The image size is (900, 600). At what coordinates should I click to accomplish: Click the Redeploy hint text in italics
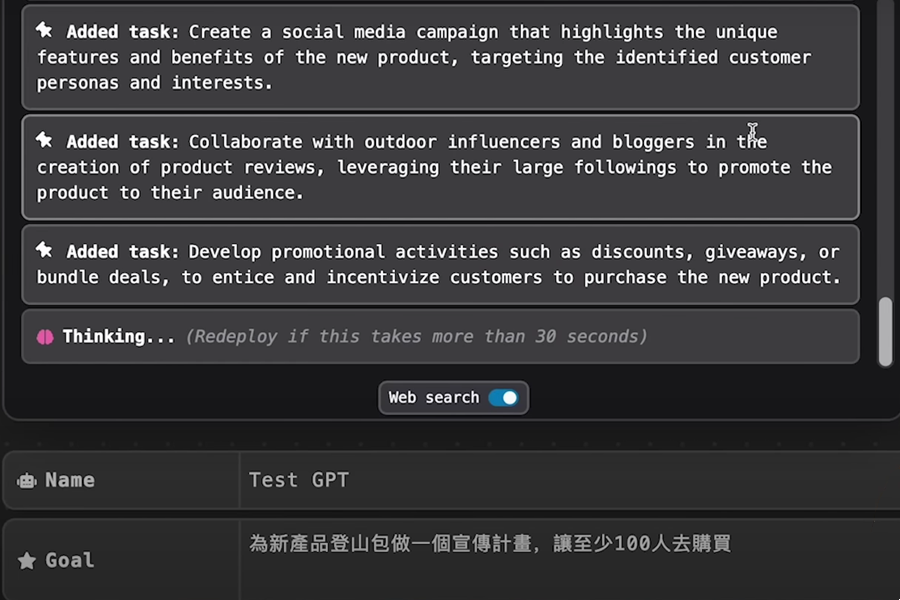(416, 337)
